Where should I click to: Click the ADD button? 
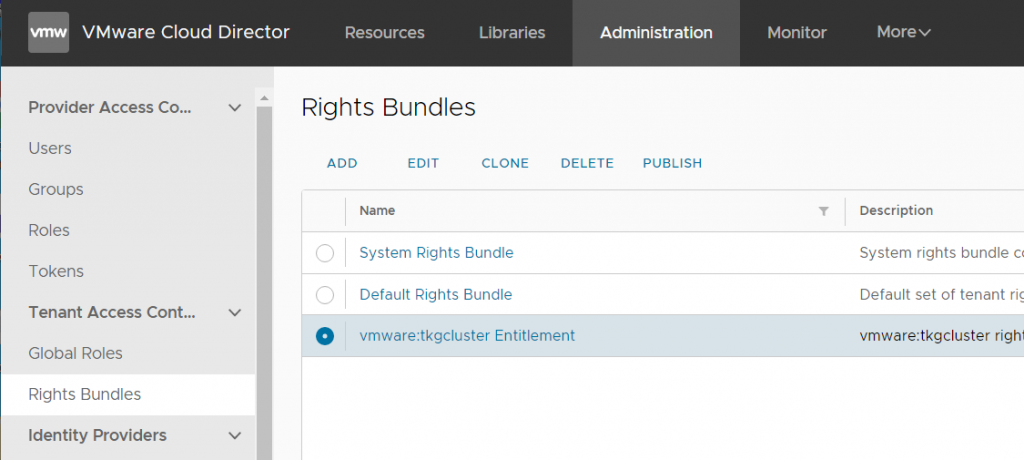[342, 163]
